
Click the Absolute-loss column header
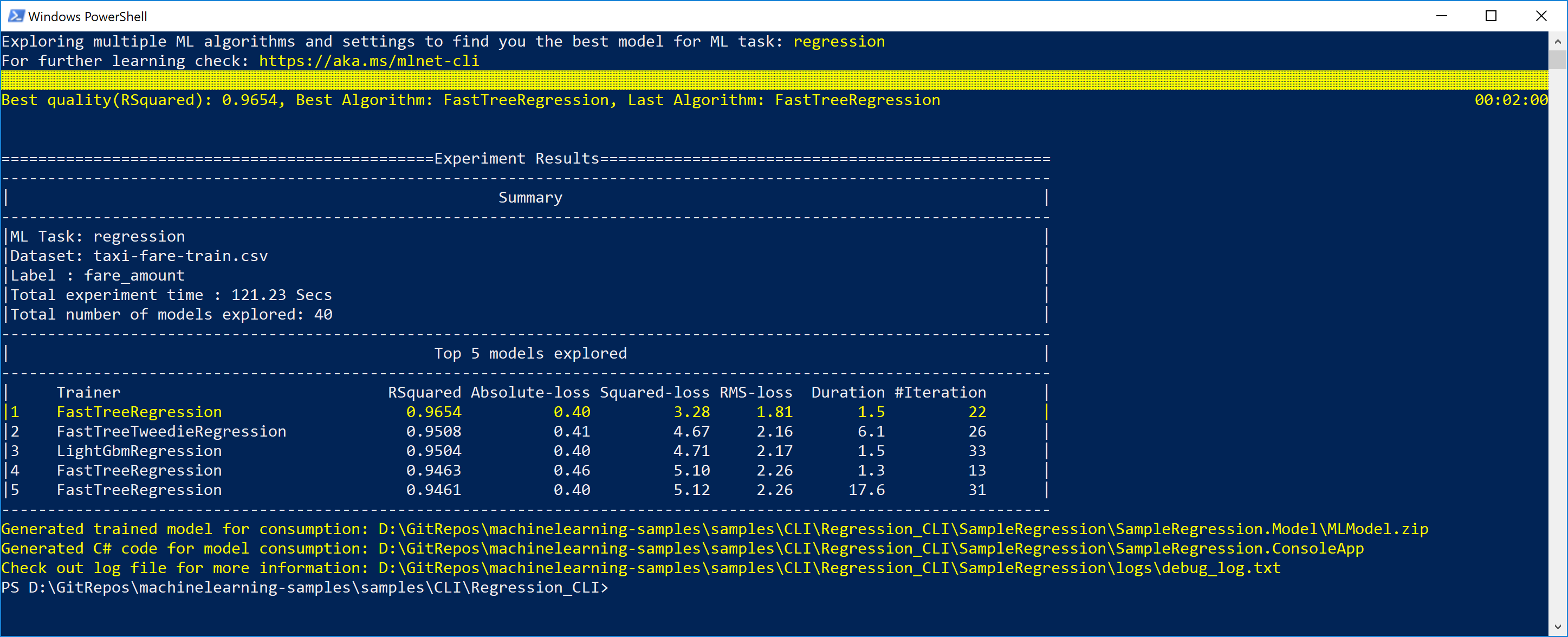coord(530,392)
